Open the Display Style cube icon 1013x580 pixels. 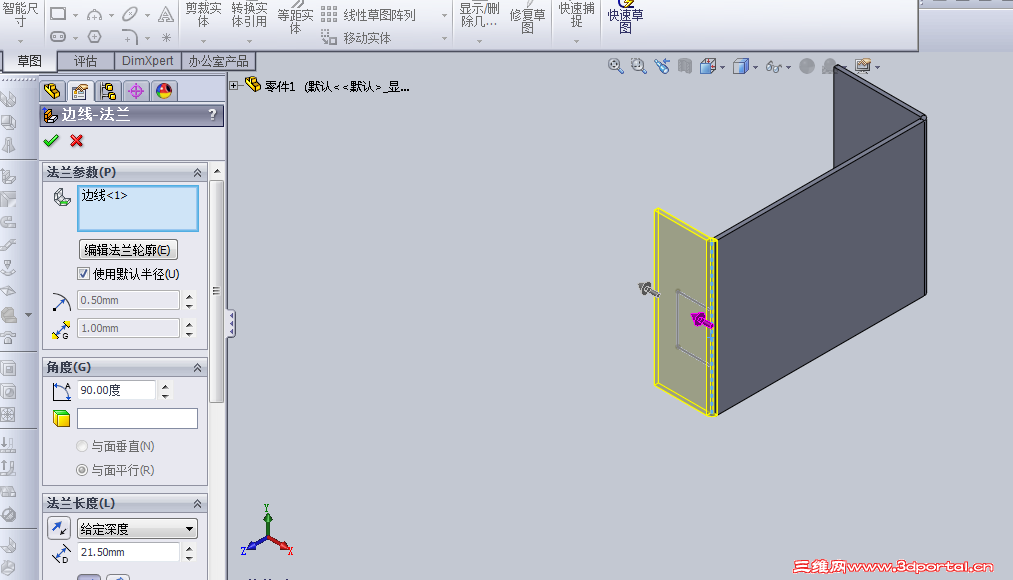(x=741, y=66)
